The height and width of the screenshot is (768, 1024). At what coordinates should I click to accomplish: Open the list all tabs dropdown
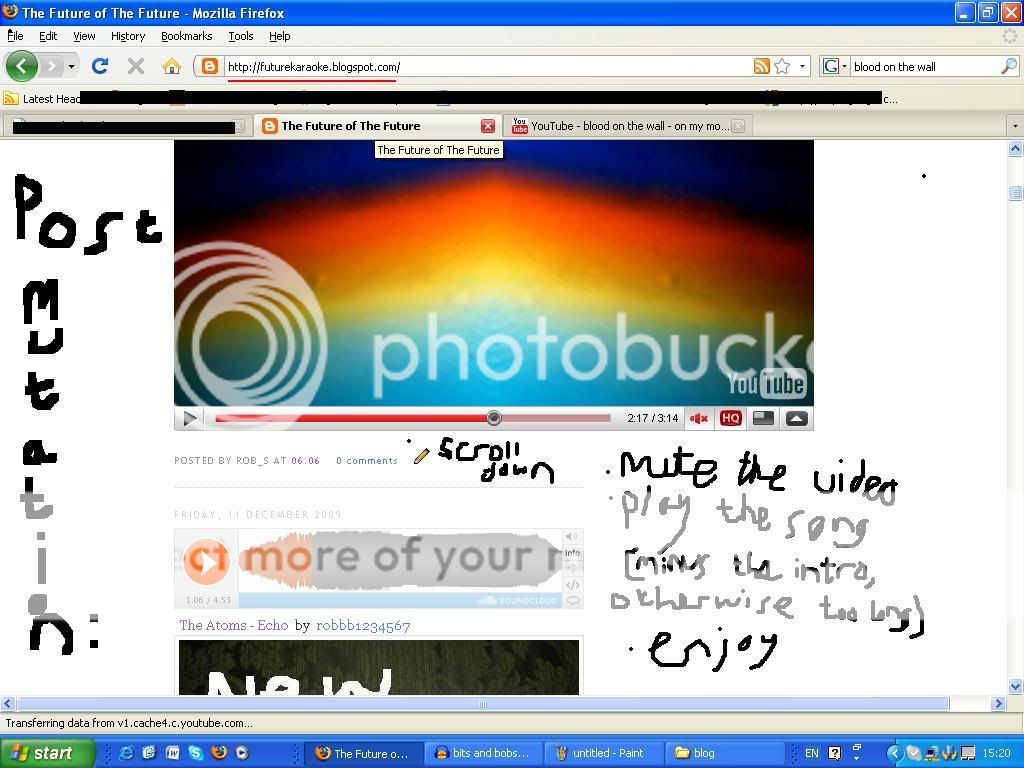click(x=1014, y=125)
